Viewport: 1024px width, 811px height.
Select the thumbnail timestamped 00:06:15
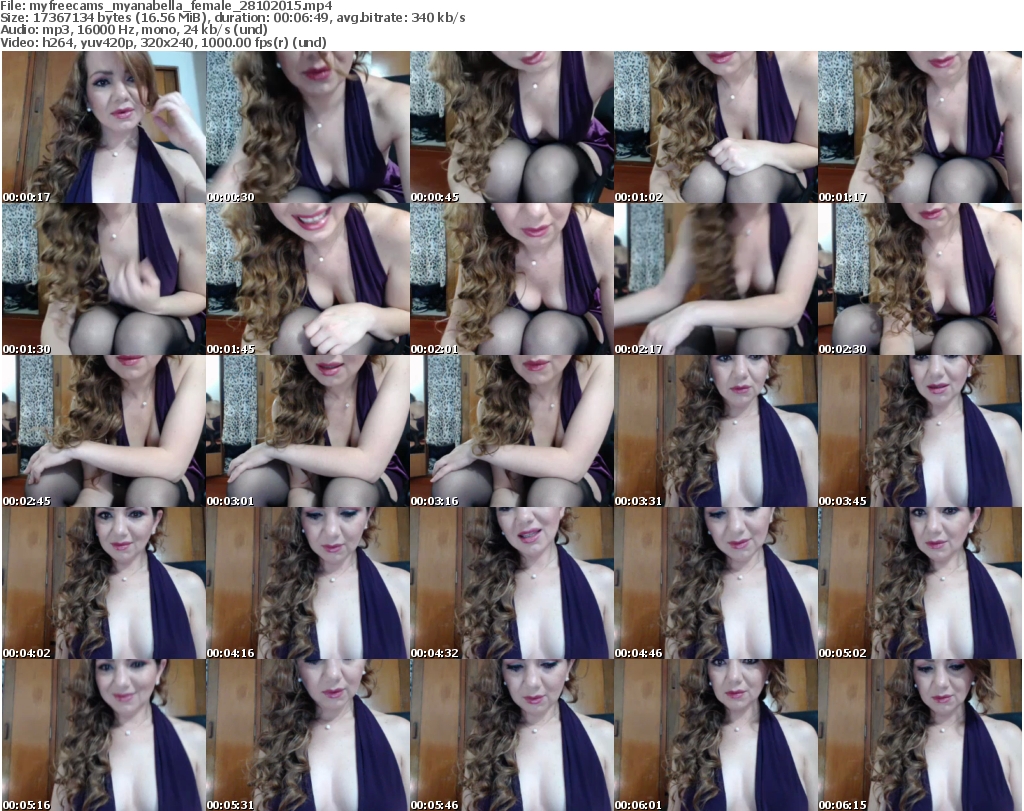920,735
